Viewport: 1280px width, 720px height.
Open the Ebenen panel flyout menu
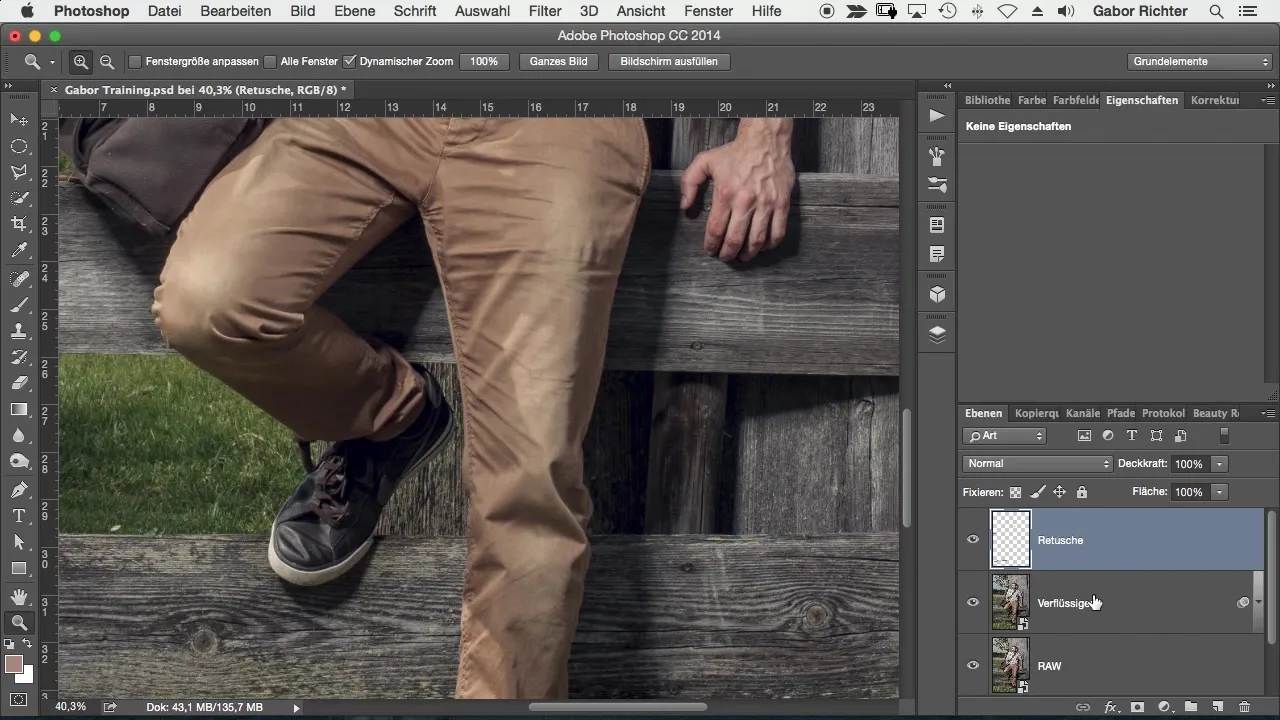tap(1268, 413)
